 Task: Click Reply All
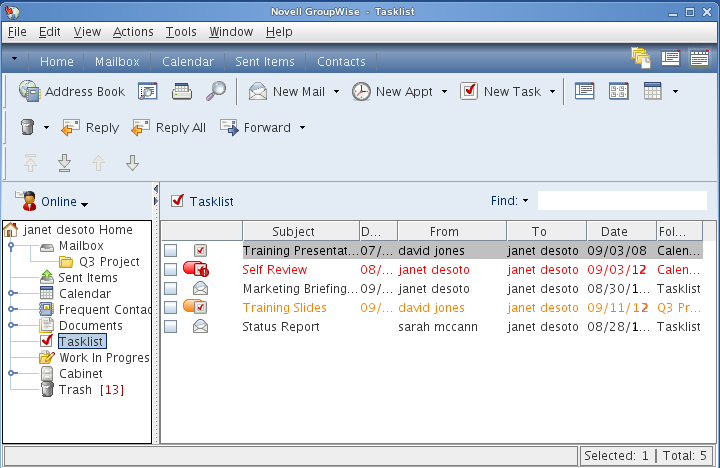(x=169, y=127)
